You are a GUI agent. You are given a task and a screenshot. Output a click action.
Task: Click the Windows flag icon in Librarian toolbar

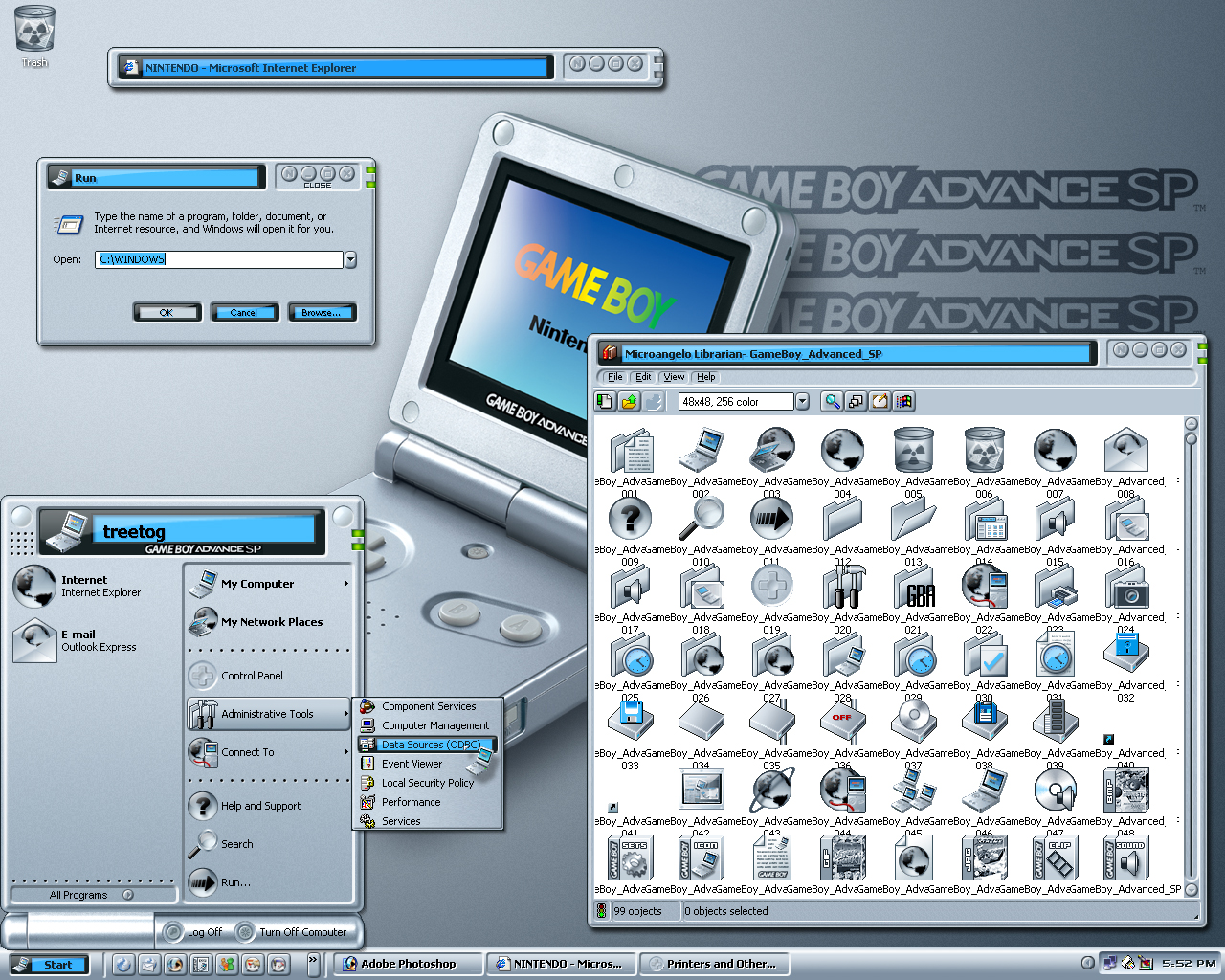coord(903,402)
